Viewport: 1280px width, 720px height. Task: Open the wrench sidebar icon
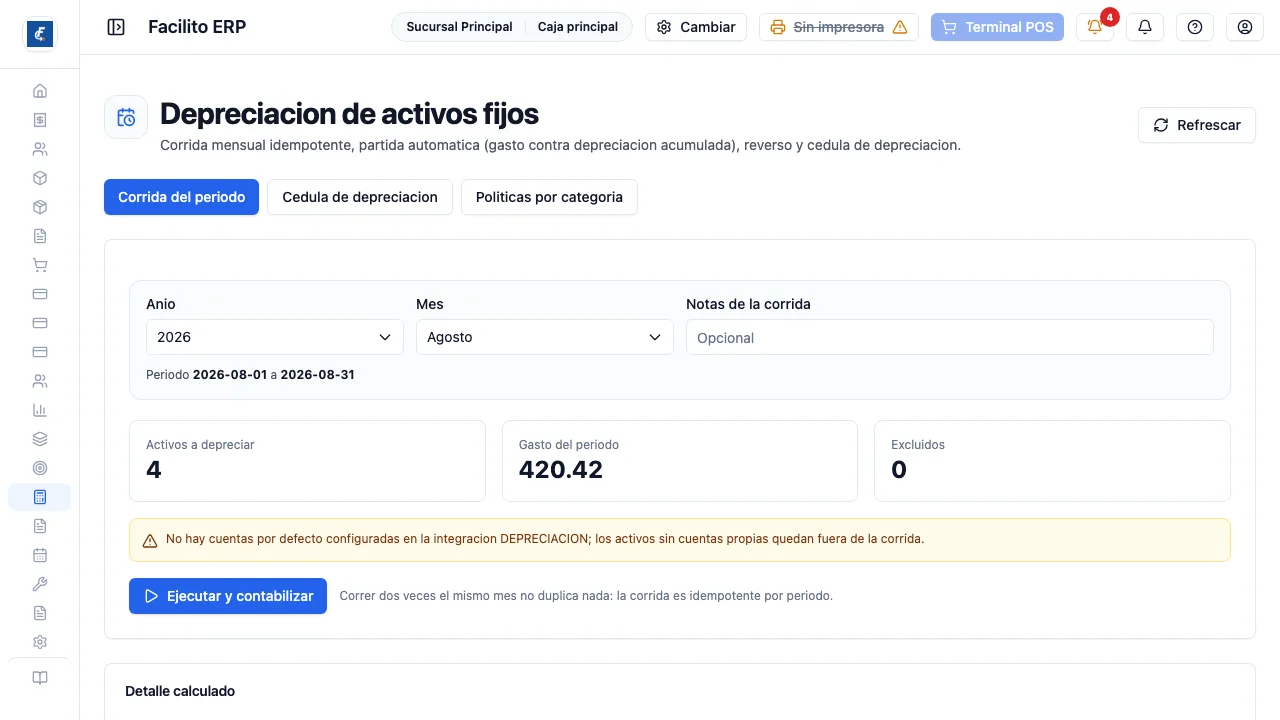[x=40, y=584]
